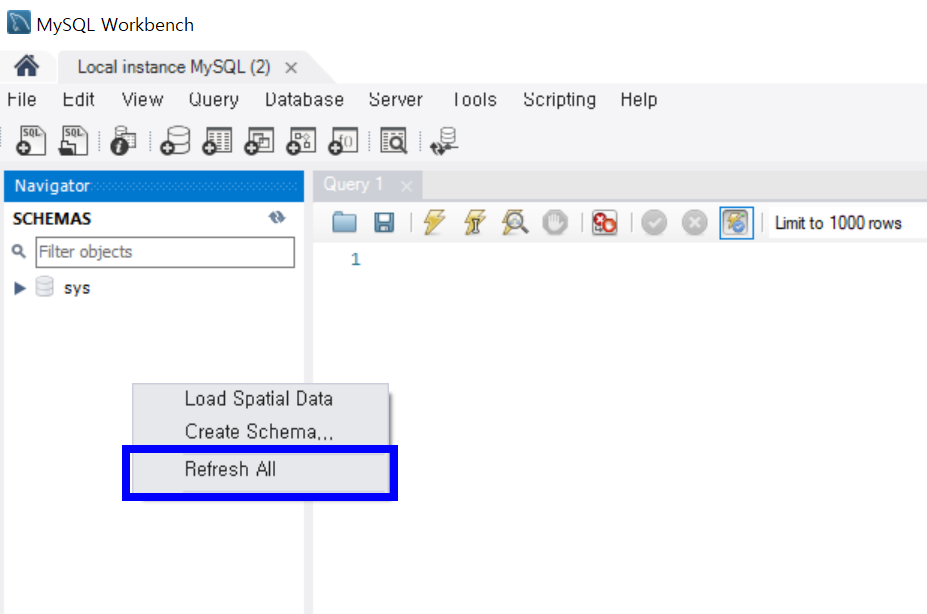Open the Database menu

click(304, 99)
